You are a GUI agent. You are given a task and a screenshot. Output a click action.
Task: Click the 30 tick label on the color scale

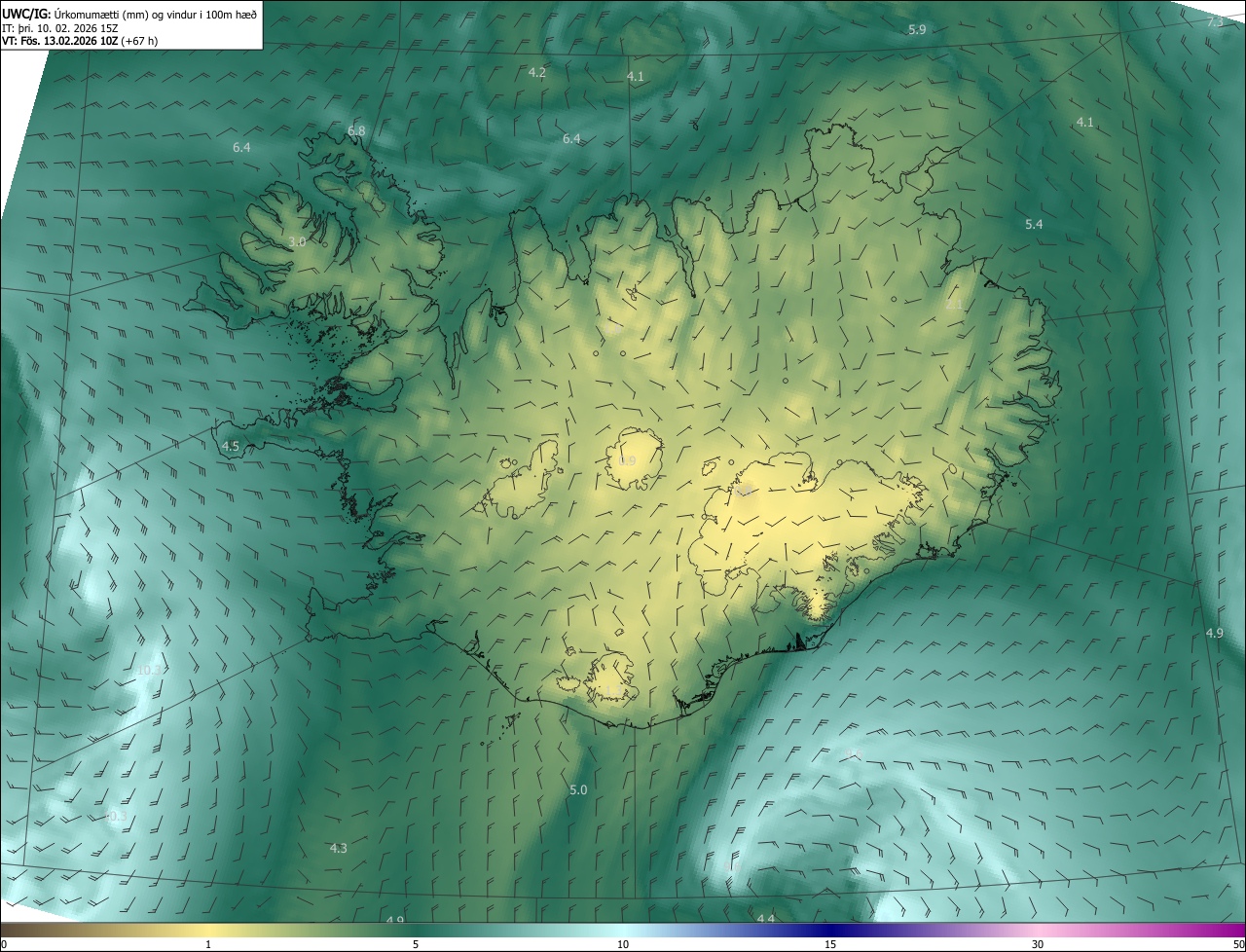pos(1038,945)
